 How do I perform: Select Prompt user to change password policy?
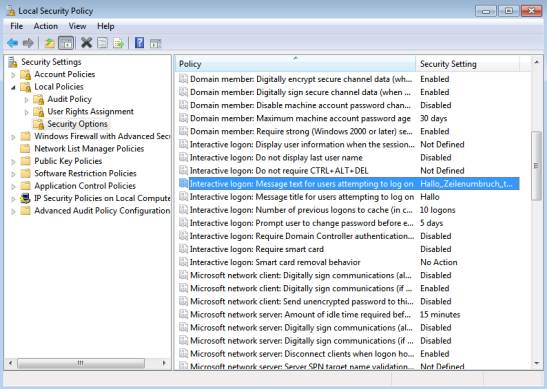pyautogui.click(x=302, y=223)
